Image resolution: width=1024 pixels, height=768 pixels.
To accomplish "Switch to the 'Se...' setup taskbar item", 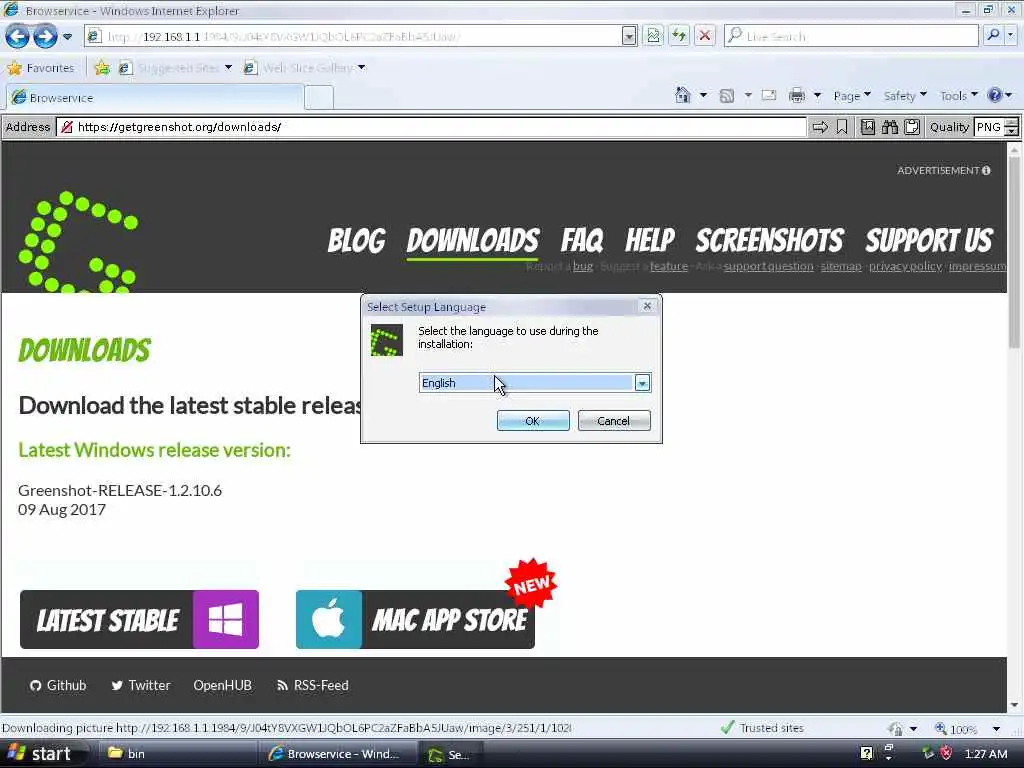I will click(x=451, y=754).
